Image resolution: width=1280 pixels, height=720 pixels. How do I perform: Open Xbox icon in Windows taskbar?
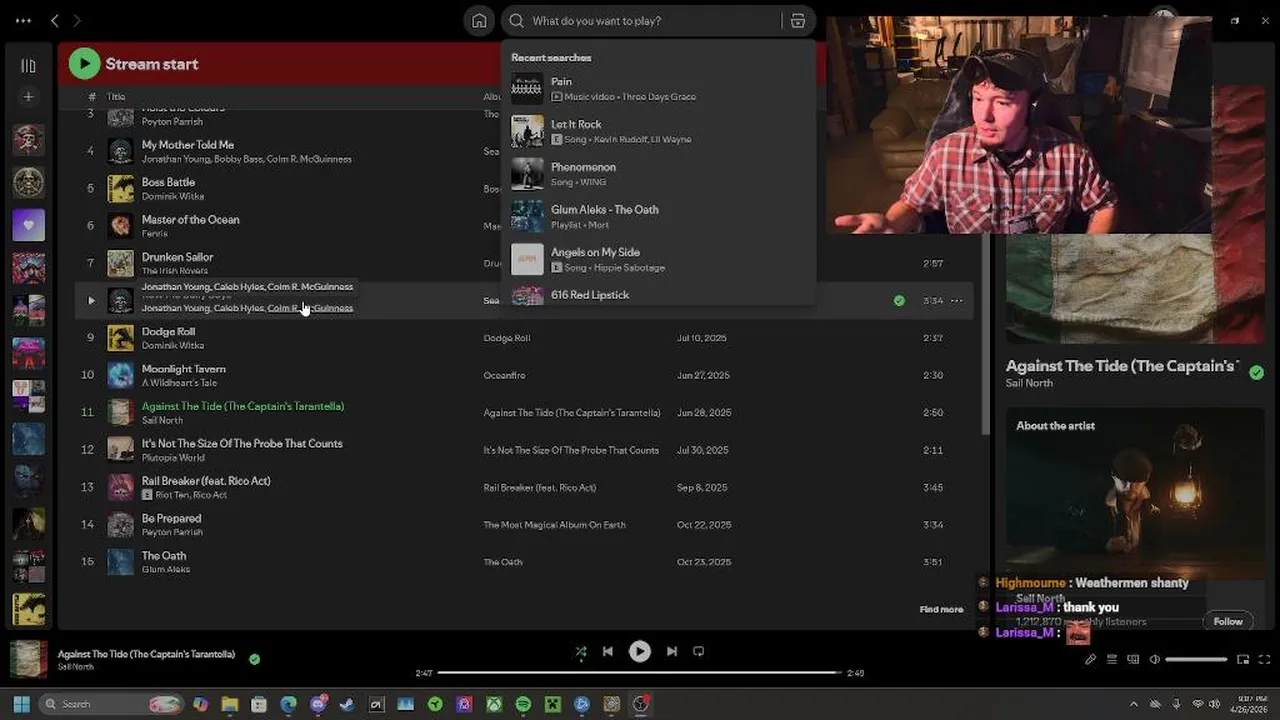coord(494,705)
